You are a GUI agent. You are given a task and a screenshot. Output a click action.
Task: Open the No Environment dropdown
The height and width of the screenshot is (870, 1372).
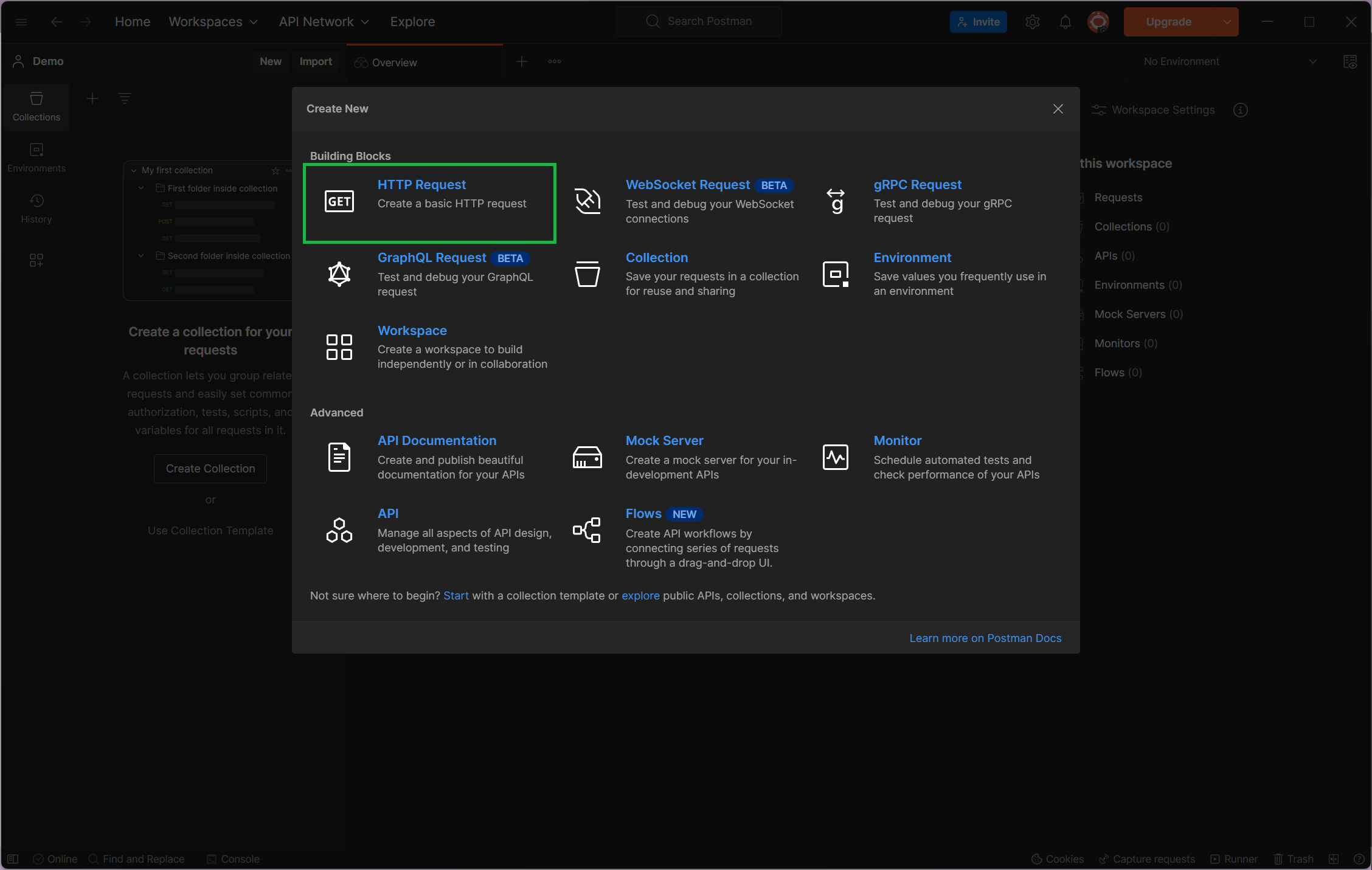1230,61
